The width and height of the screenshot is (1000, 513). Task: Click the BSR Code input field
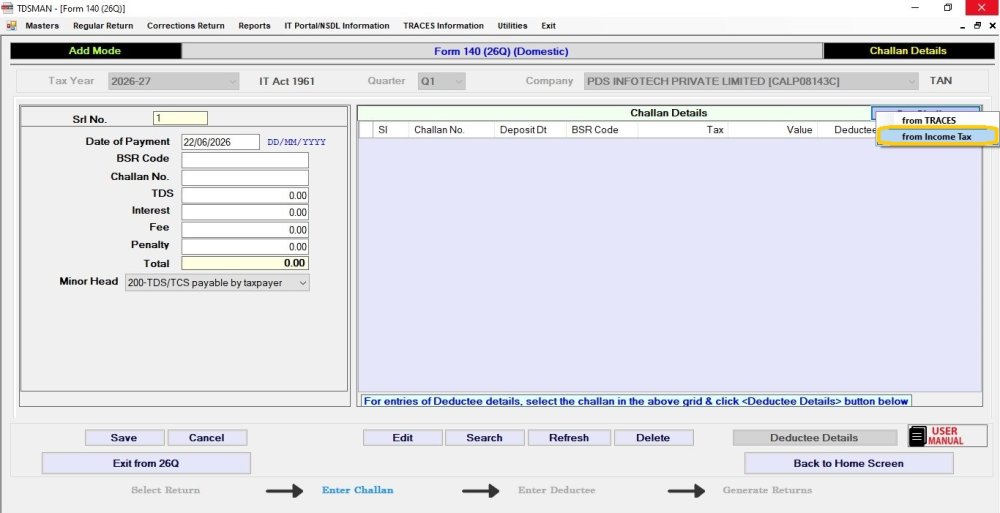coord(245,160)
